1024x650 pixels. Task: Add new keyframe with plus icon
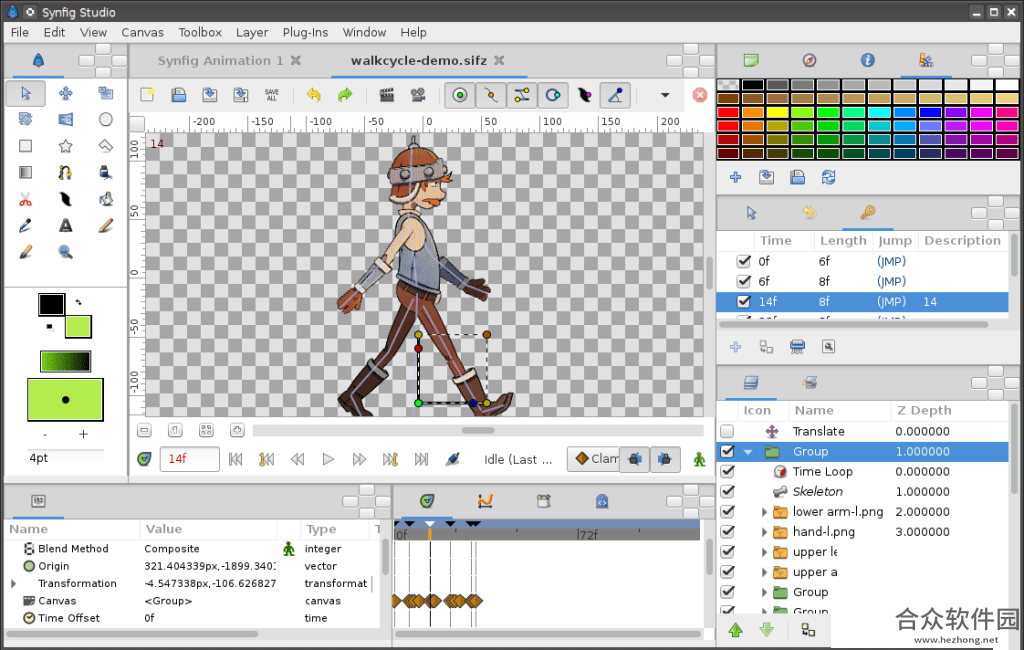pyautogui.click(x=735, y=347)
